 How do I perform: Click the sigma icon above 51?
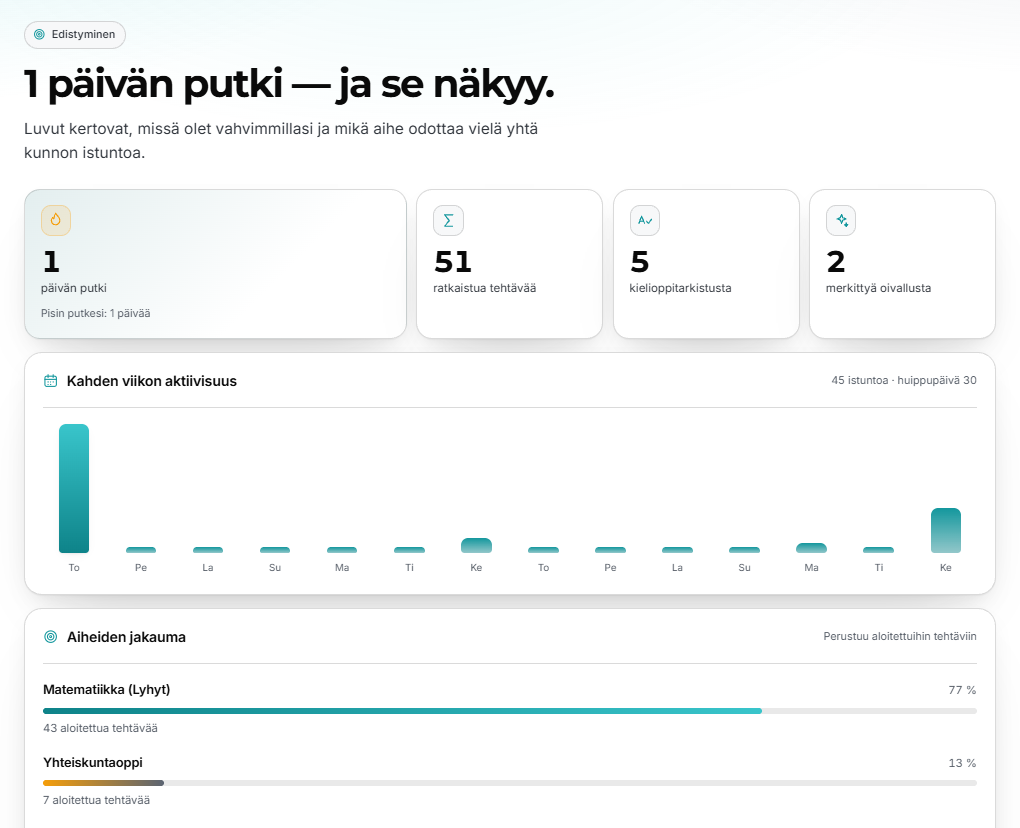(448, 220)
